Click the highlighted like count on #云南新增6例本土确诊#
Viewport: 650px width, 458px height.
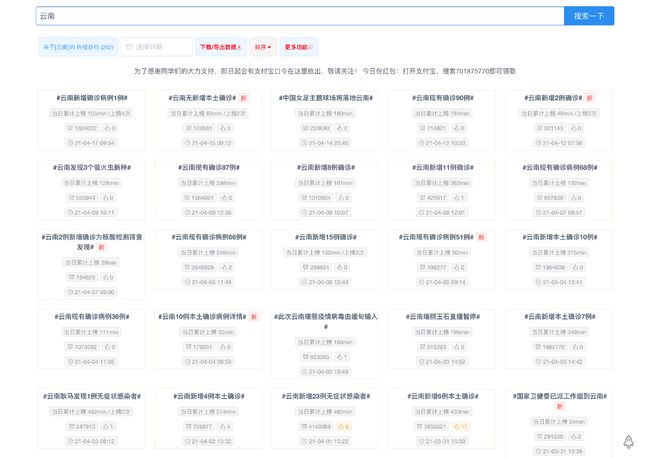460,426
